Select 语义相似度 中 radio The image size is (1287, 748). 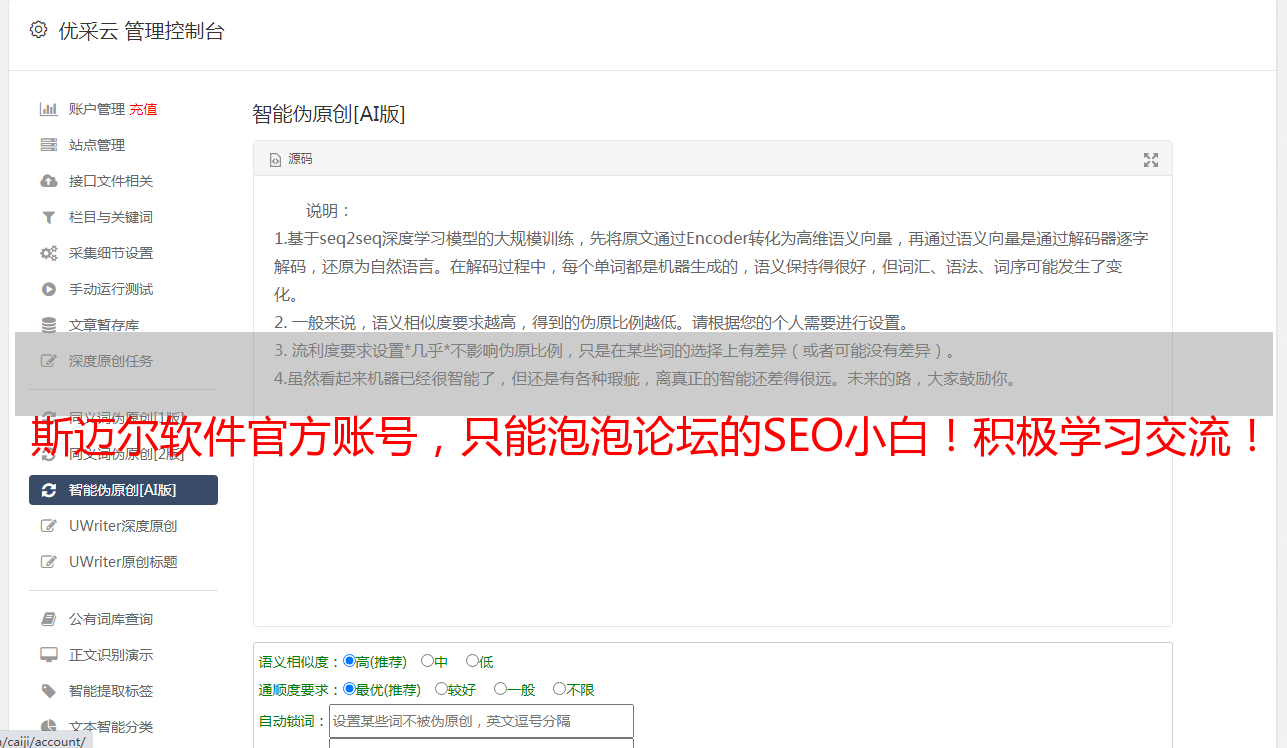[427, 661]
